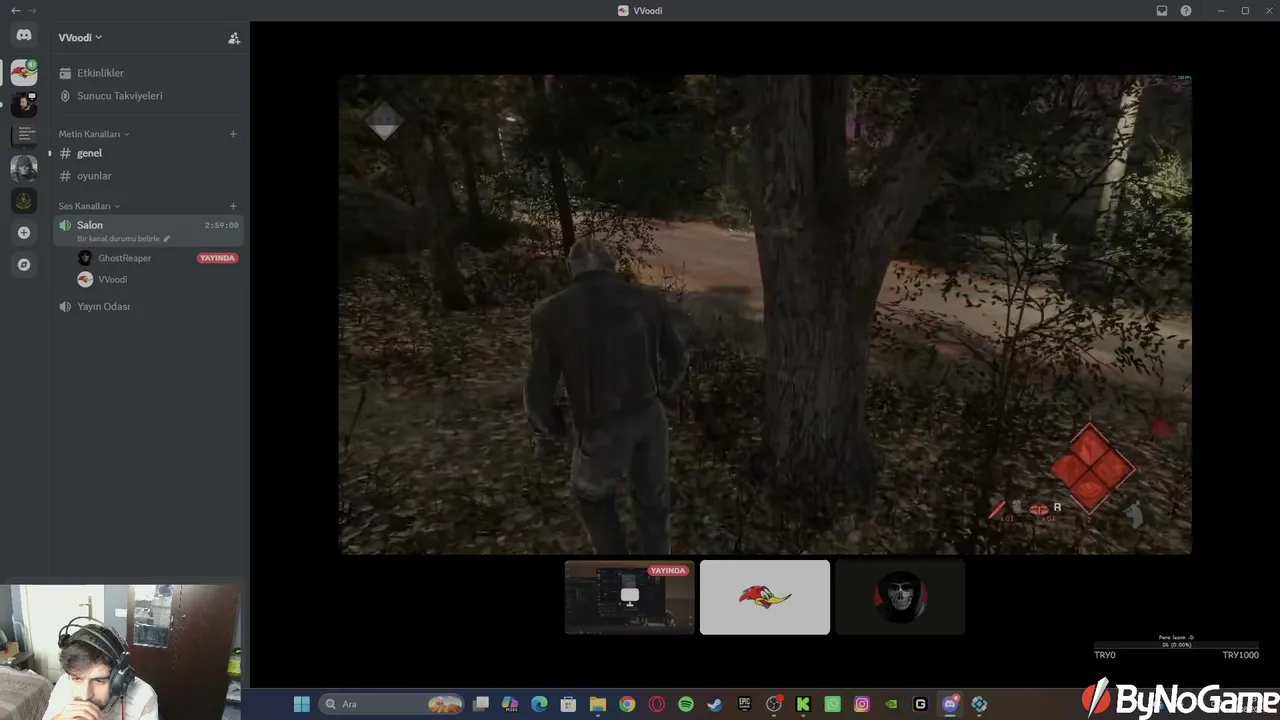The width and height of the screenshot is (1280, 720).
Task: Open Discord direct messages home icon
Action: click(24, 35)
